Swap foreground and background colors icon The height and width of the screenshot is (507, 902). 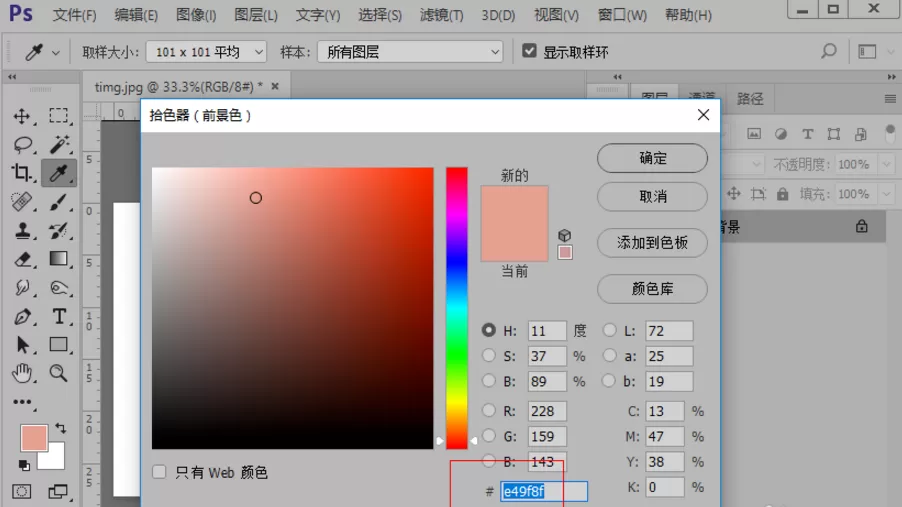pos(60,428)
